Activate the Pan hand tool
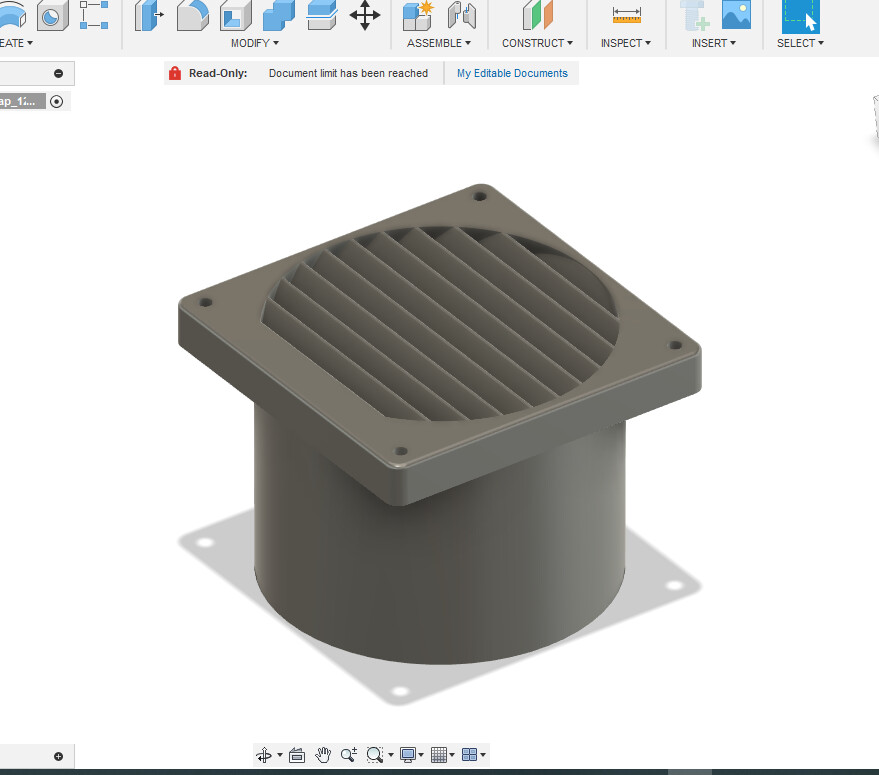Screen dimensions: 879x775 (323, 755)
